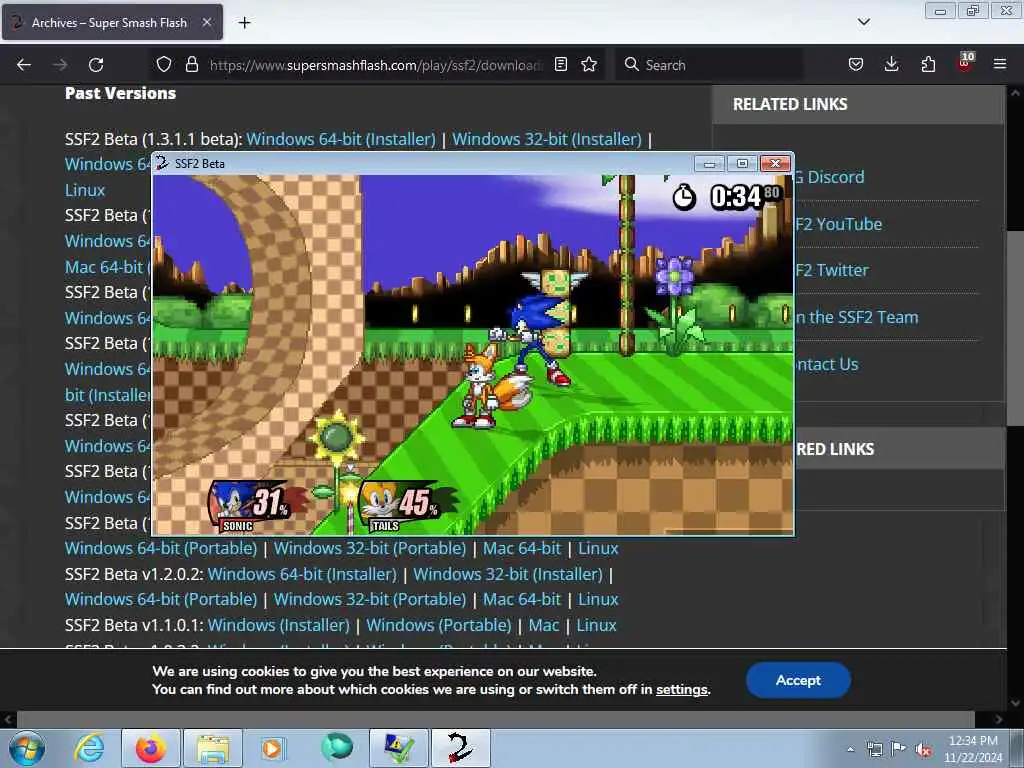Viewport: 1024px width, 768px height.
Task: Open the Windows Start menu
Action: (27, 748)
